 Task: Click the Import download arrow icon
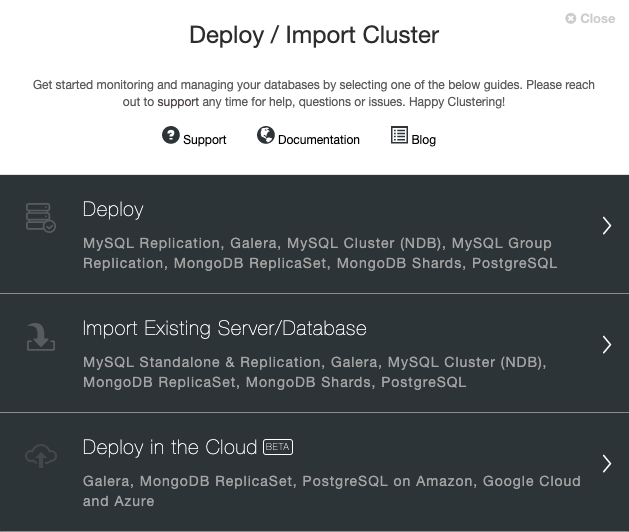(41, 337)
